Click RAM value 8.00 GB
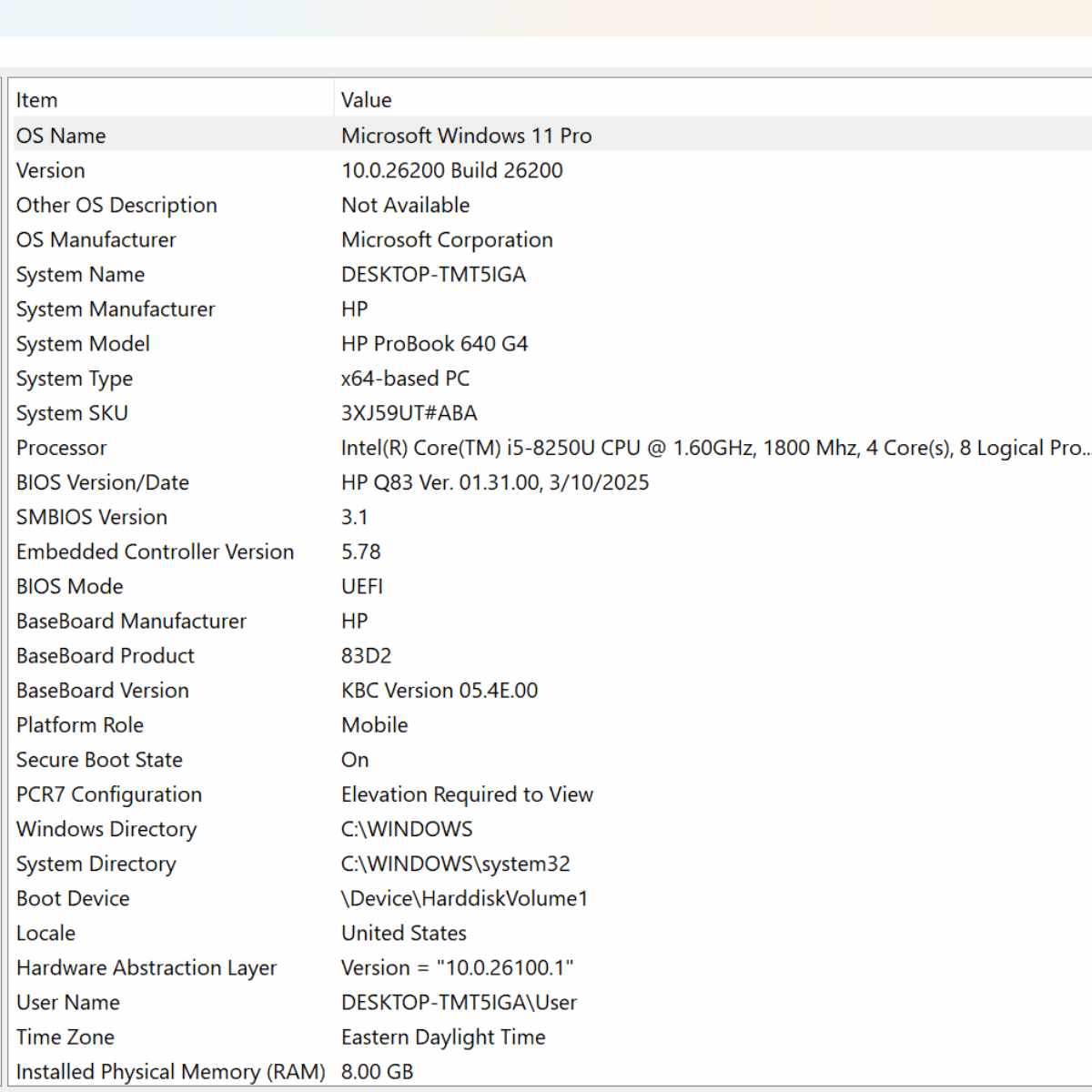 [378, 1071]
